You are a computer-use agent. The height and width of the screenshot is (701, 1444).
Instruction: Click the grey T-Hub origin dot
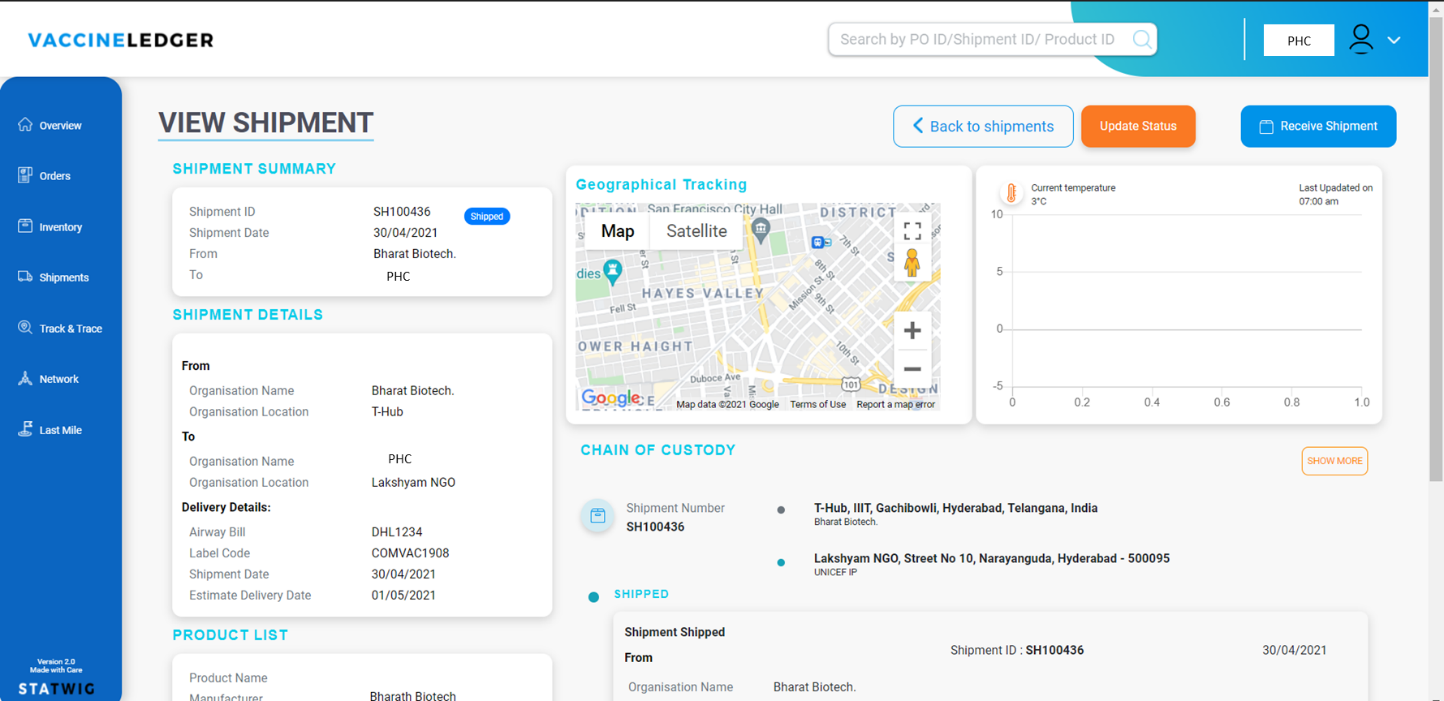781,510
